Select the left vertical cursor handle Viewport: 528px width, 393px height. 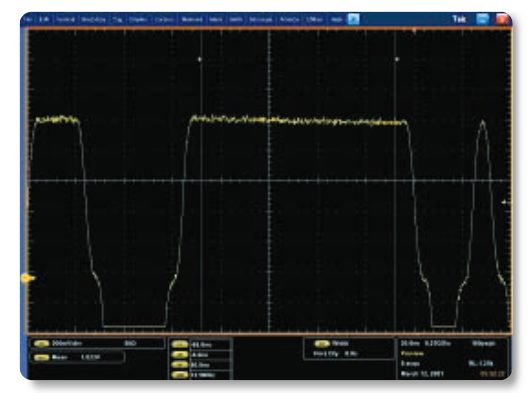click(x=200, y=60)
